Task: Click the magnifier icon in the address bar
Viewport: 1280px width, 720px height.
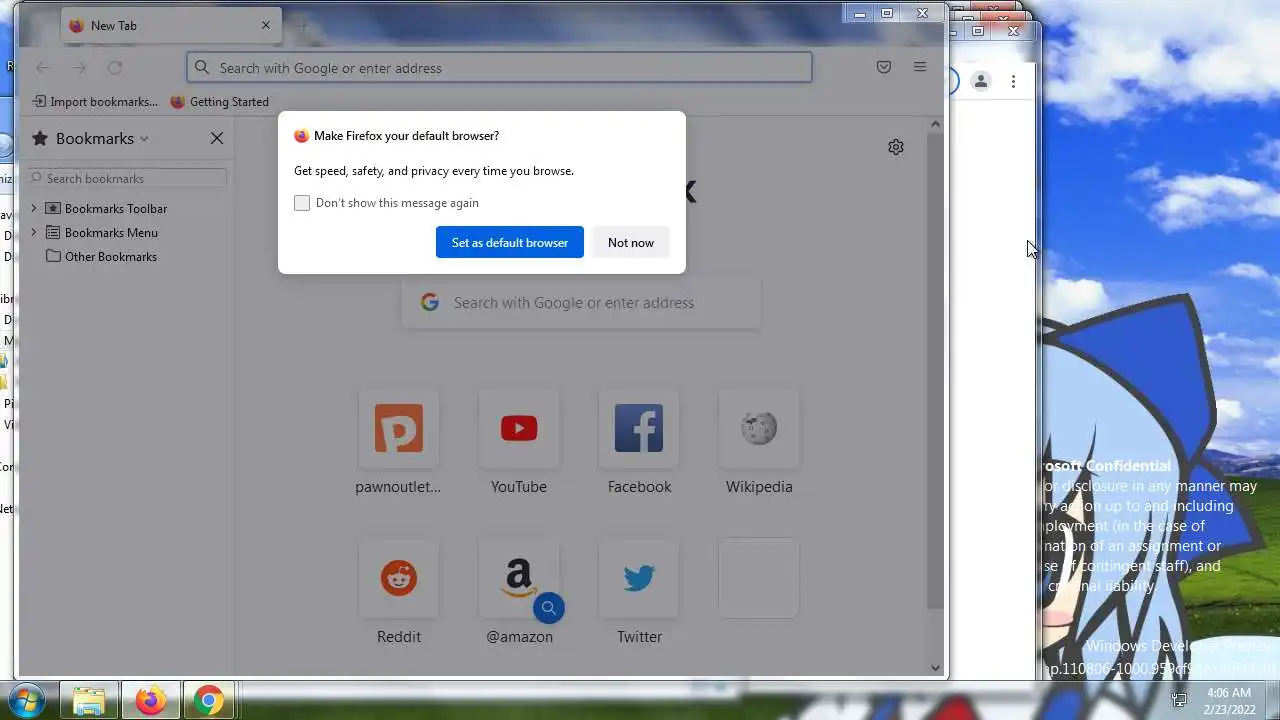Action: (x=202, y=68)
